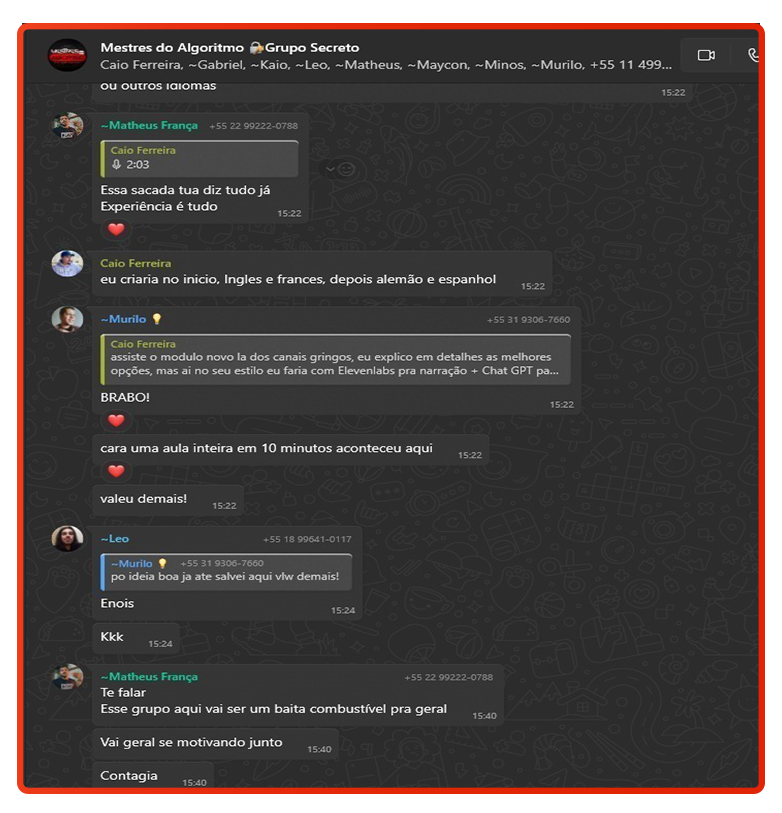Click the heart reaction under 'aula inteira' message
This screenshot has width=782, height=813.
click(x=116, y=471)
